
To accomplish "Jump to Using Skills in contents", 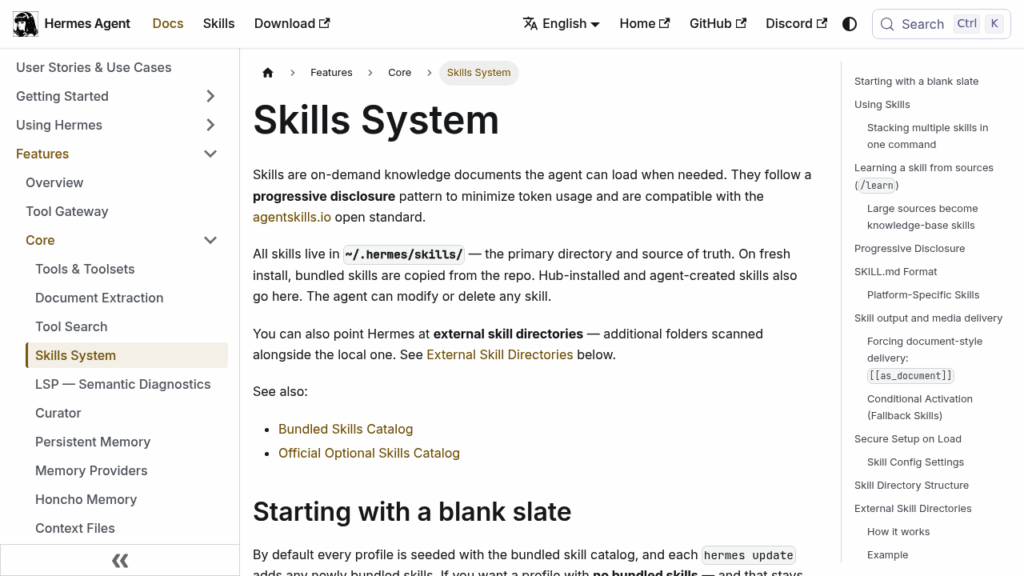I will [x=882, y=104].
